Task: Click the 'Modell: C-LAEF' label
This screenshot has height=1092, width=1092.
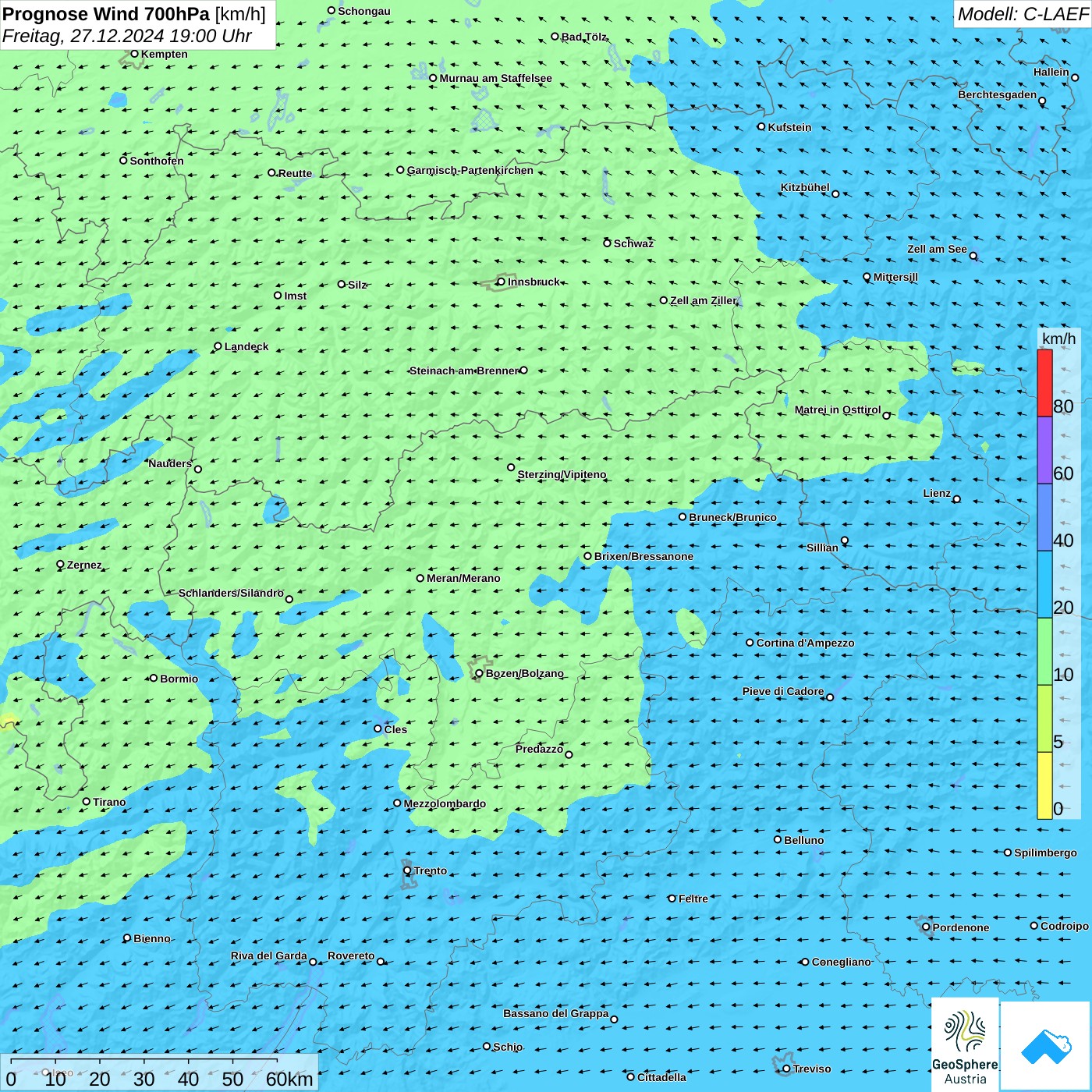Action: click(x=1022, y=14)
